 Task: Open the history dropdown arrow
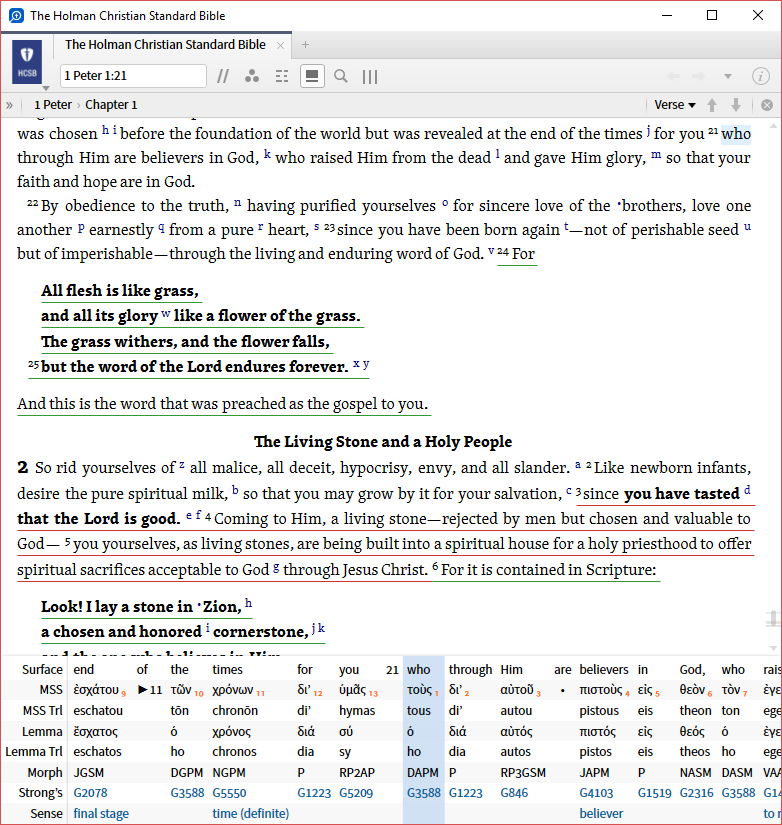click(x=728, y=76)
